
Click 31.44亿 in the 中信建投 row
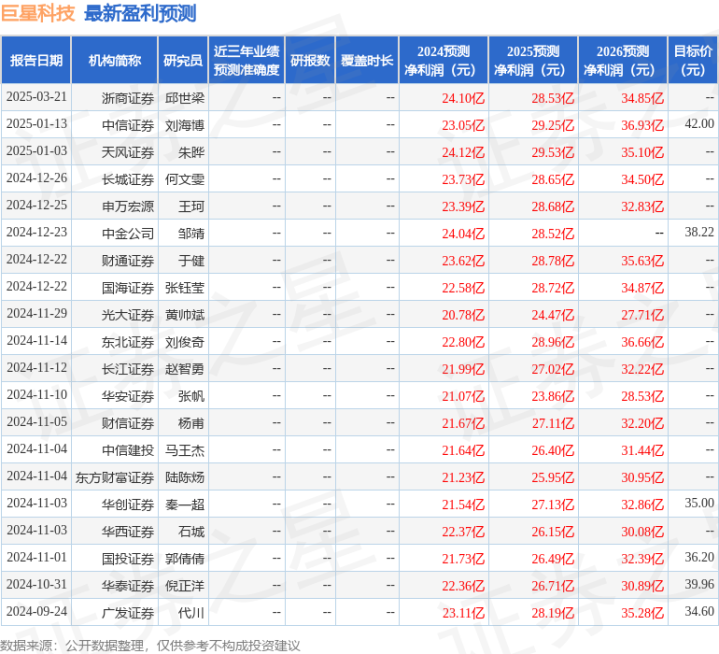point(642,450)
